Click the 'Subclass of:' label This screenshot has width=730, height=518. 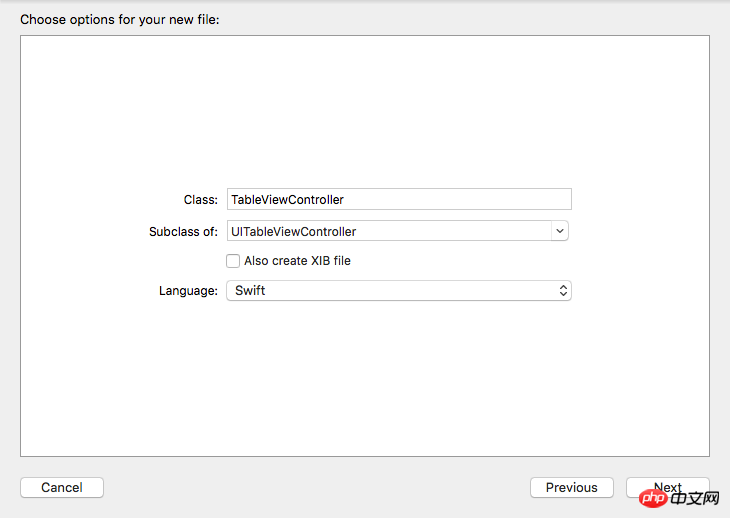pyautogui.click(x=183, y=231)
